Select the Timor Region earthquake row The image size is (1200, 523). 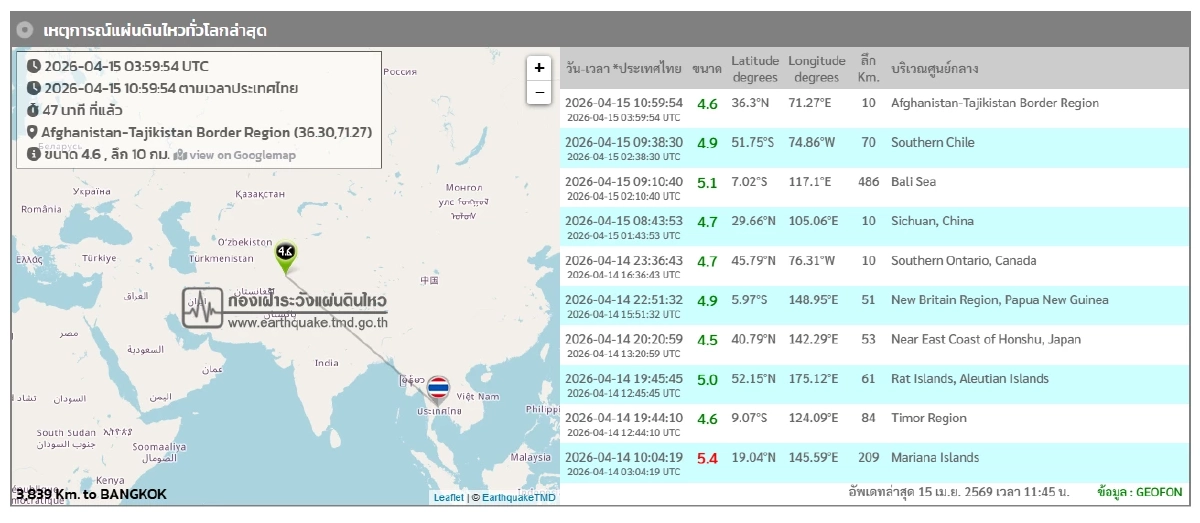pyautogui.click(x=873, y=424)
